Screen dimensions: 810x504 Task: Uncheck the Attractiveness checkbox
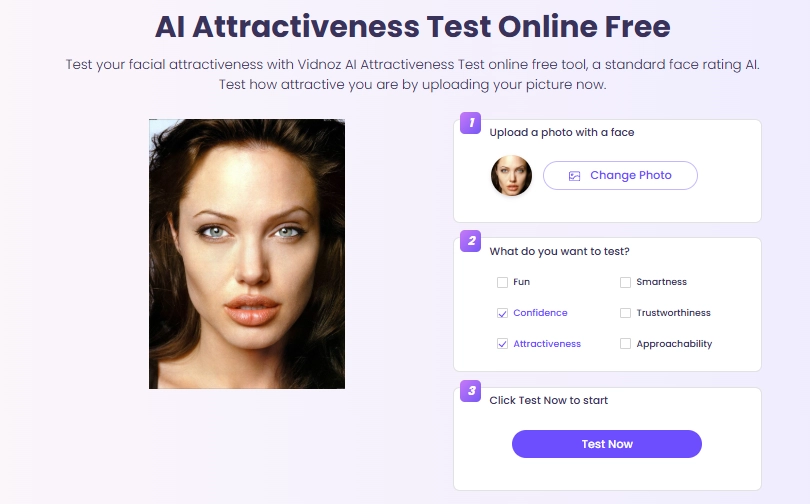coord(502,344)
